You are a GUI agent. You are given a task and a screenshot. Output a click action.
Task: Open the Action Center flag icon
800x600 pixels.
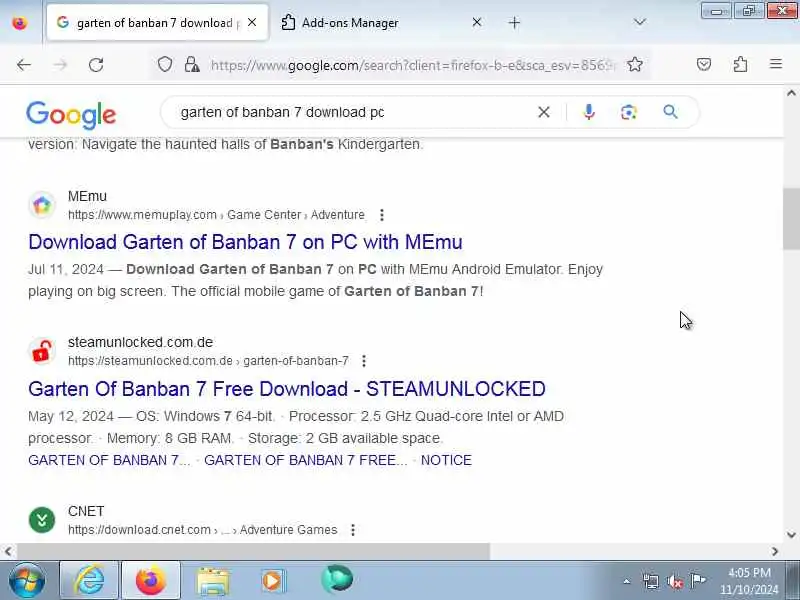pos(698,581)
